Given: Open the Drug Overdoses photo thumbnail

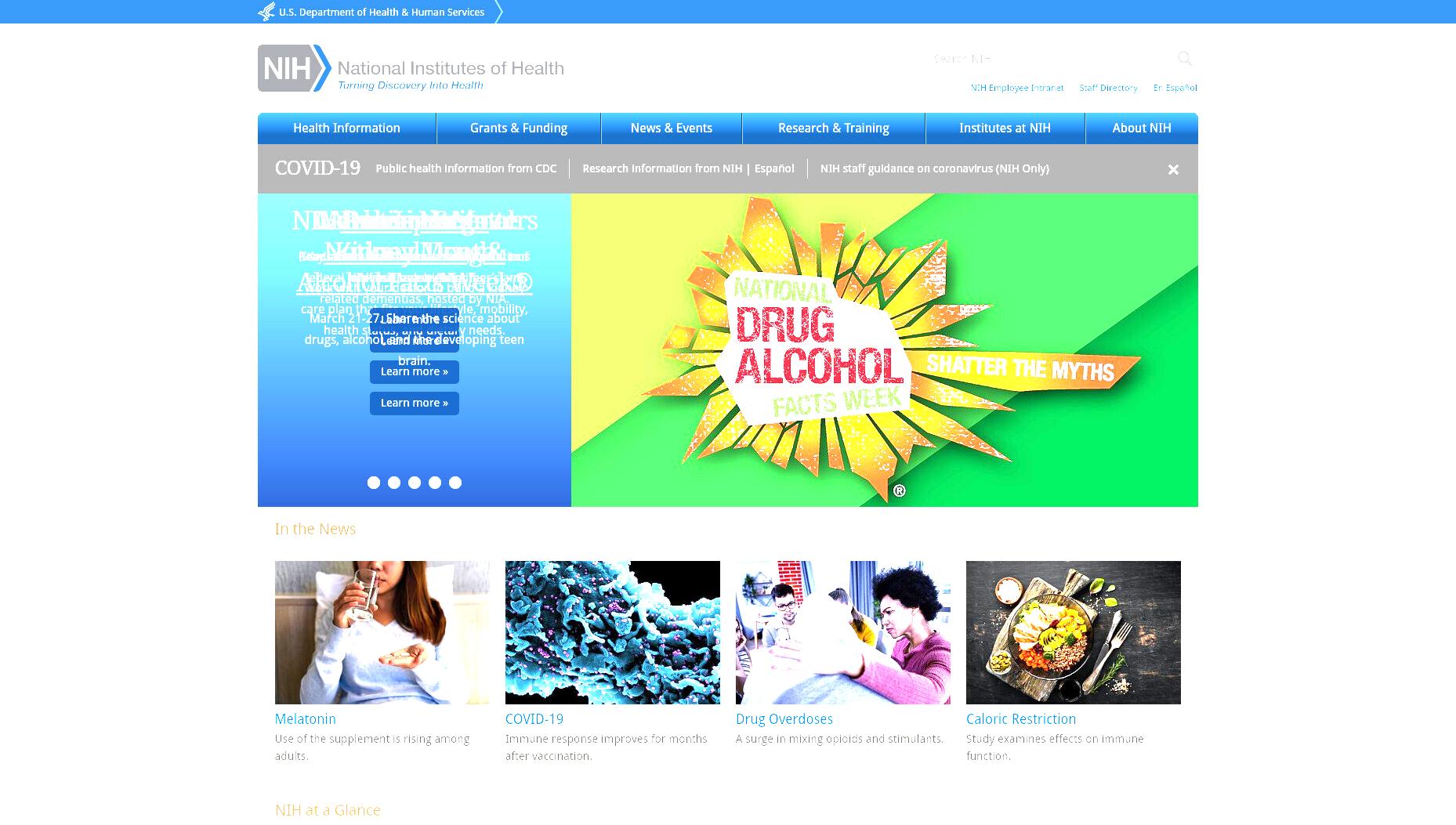Looking at the screenshot, I should [843, 632].
